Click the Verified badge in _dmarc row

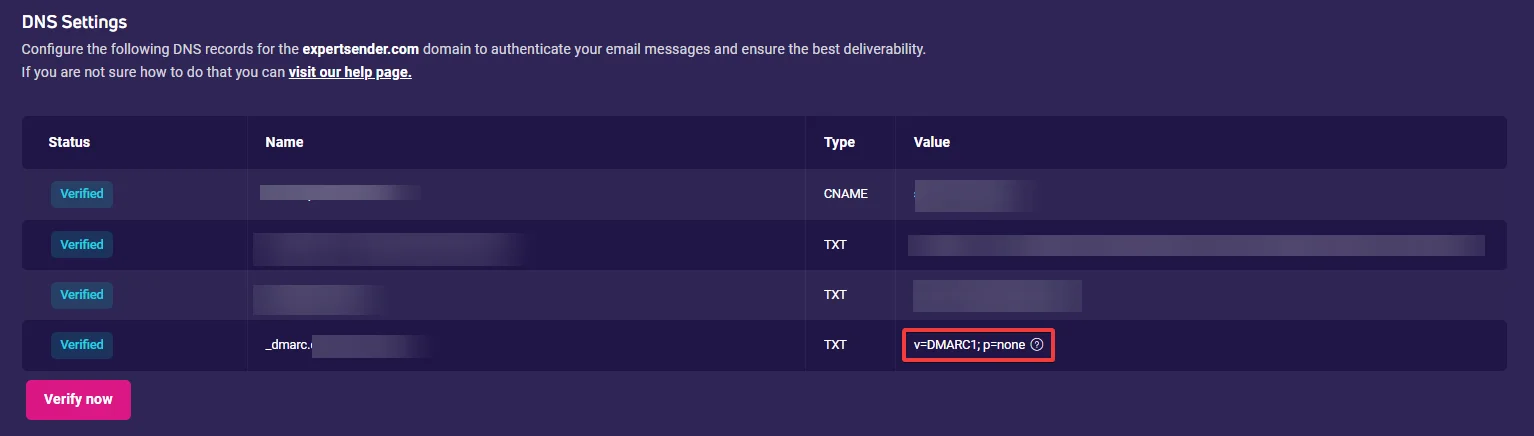pos(82,345)
